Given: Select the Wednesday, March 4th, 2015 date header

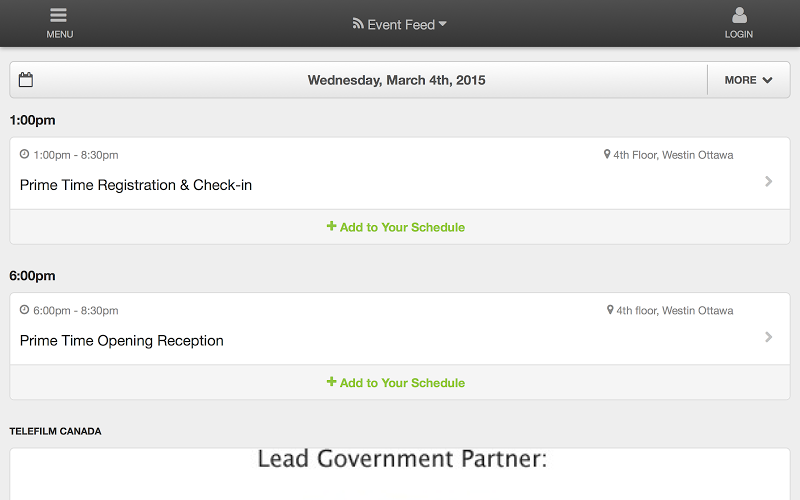Looking at the screenshot, I should 396,80.
